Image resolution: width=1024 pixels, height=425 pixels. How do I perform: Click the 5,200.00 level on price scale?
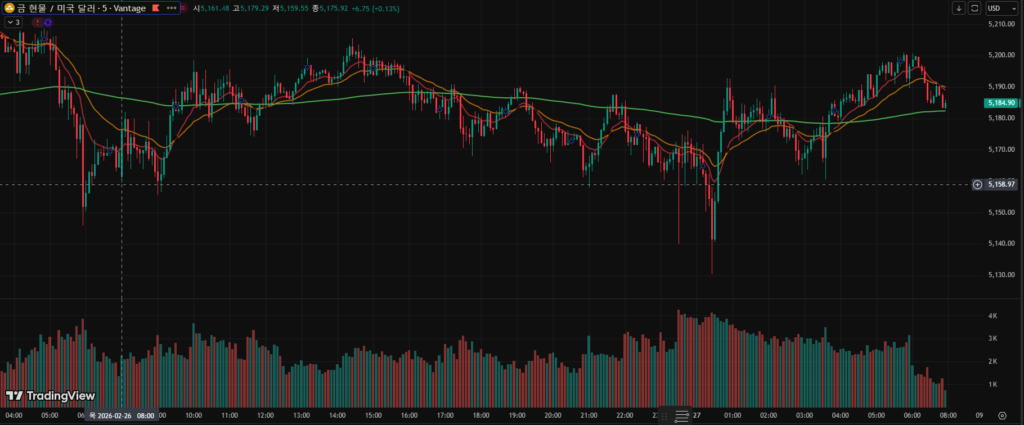(x=1000, y=55)
